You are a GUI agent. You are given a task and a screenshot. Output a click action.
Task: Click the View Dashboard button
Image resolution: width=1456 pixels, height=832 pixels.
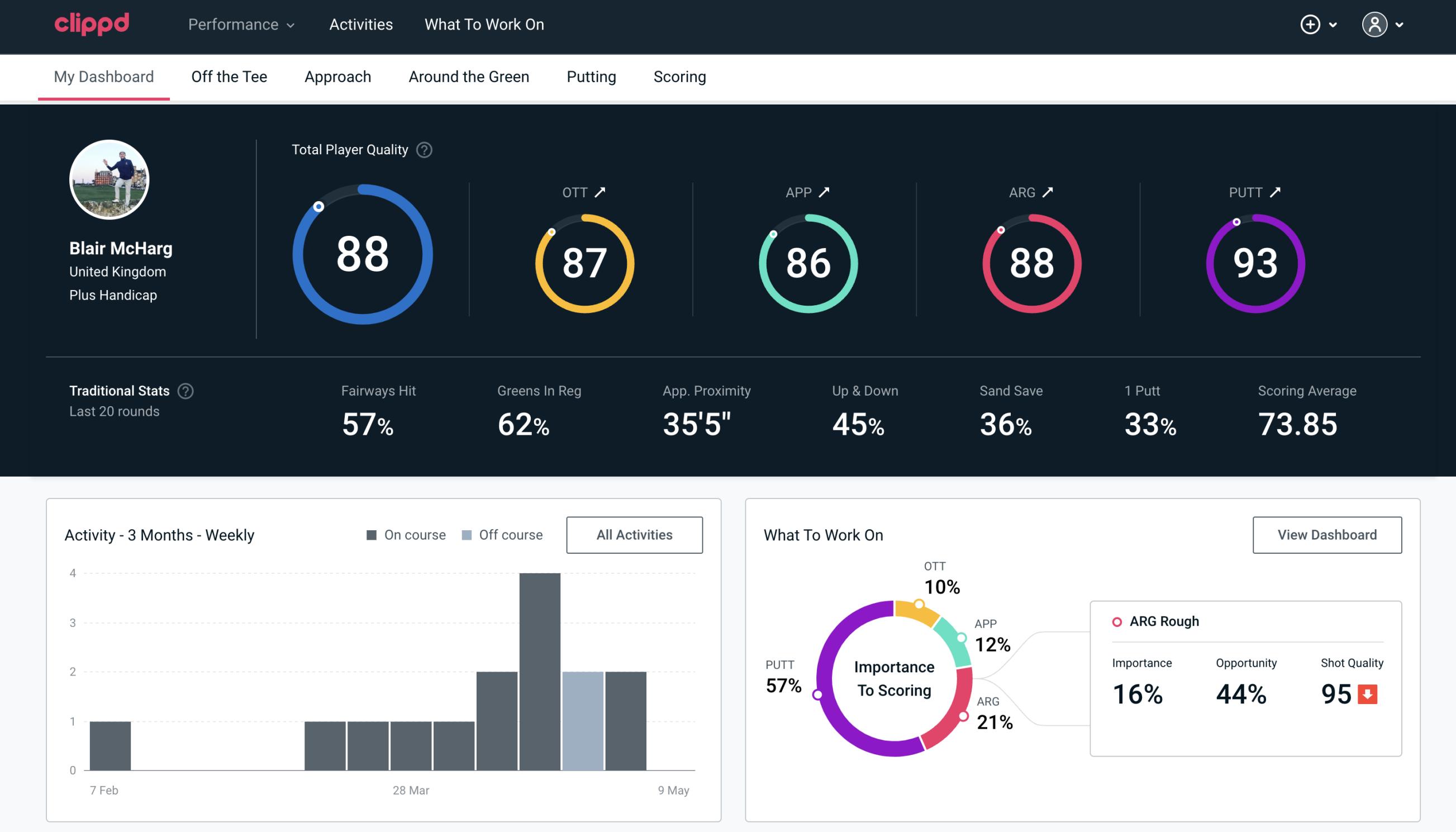click(1327, 534)
